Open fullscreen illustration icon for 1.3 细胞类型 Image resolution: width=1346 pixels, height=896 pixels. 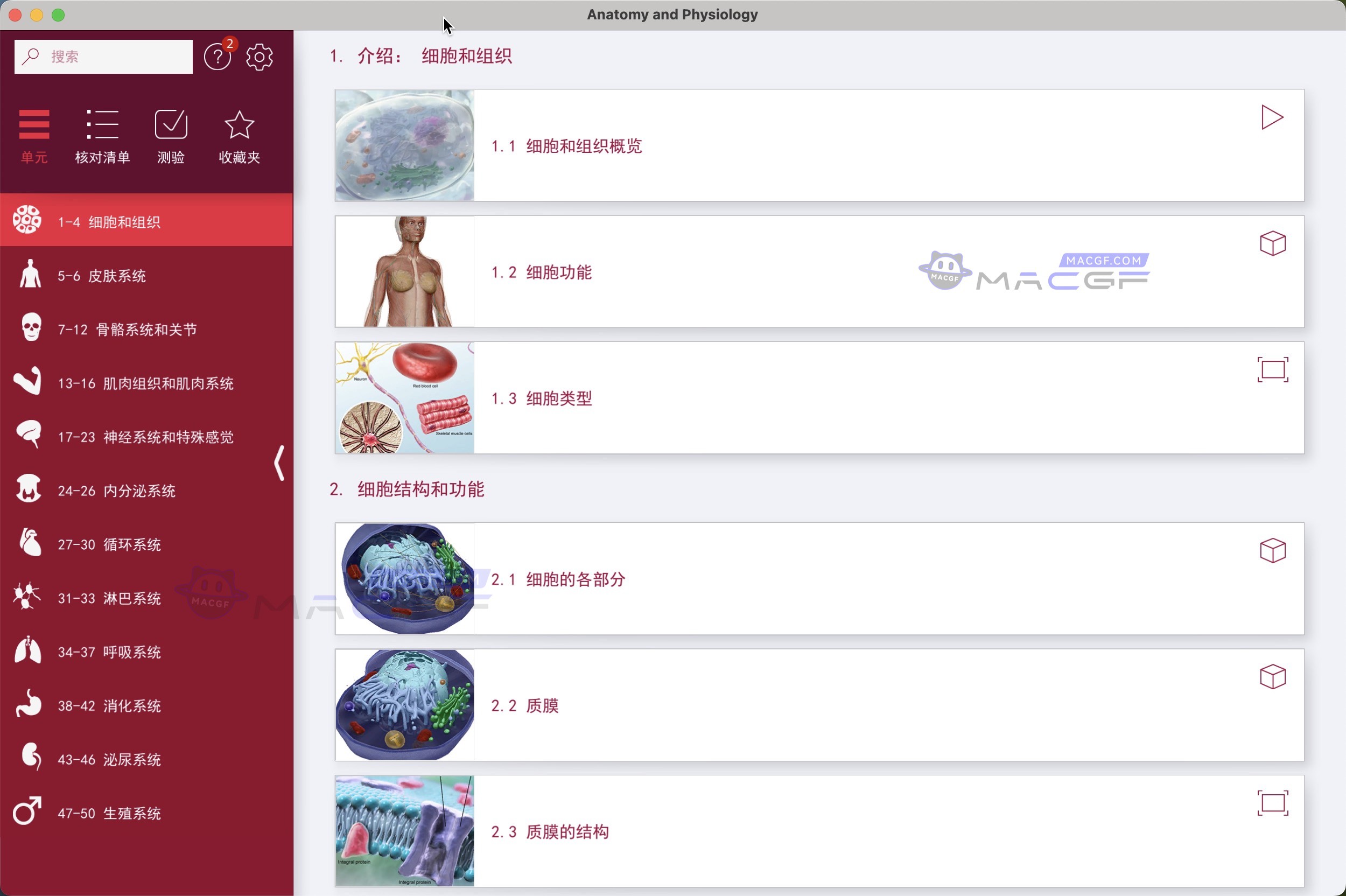pyautogui.click(x=1272, y=369)
